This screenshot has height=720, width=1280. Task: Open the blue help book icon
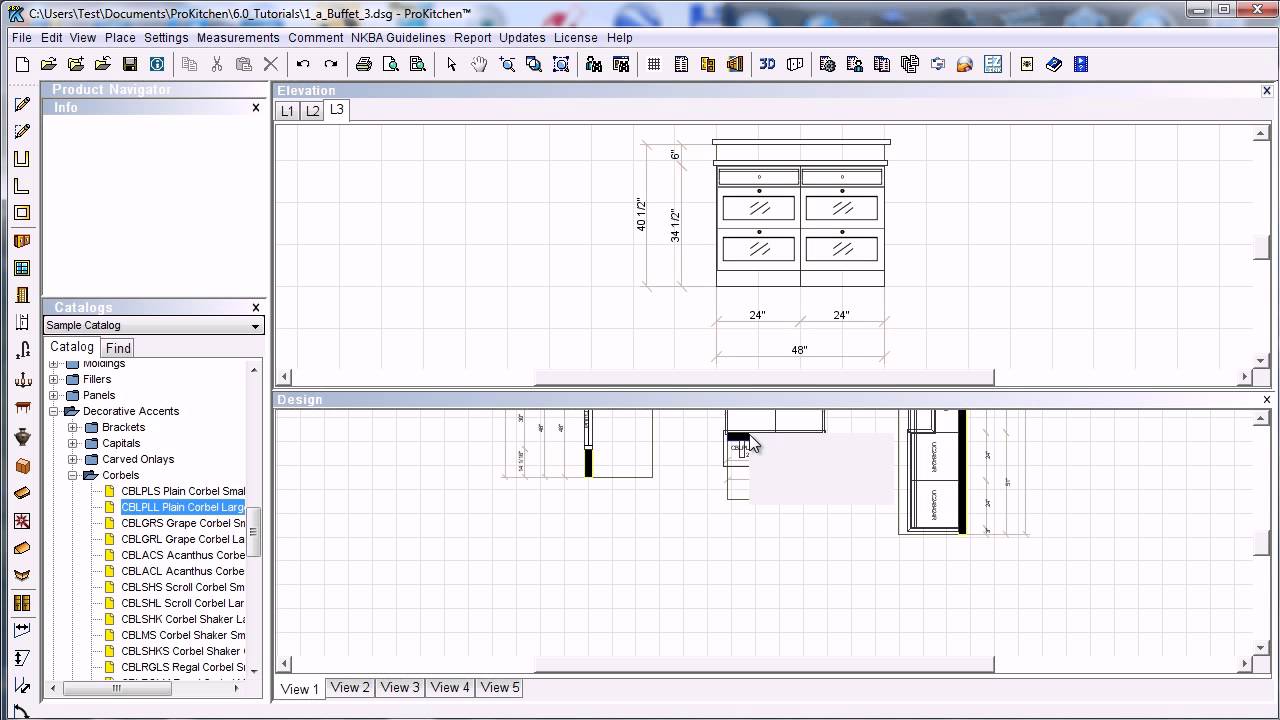coord(1054,64)
